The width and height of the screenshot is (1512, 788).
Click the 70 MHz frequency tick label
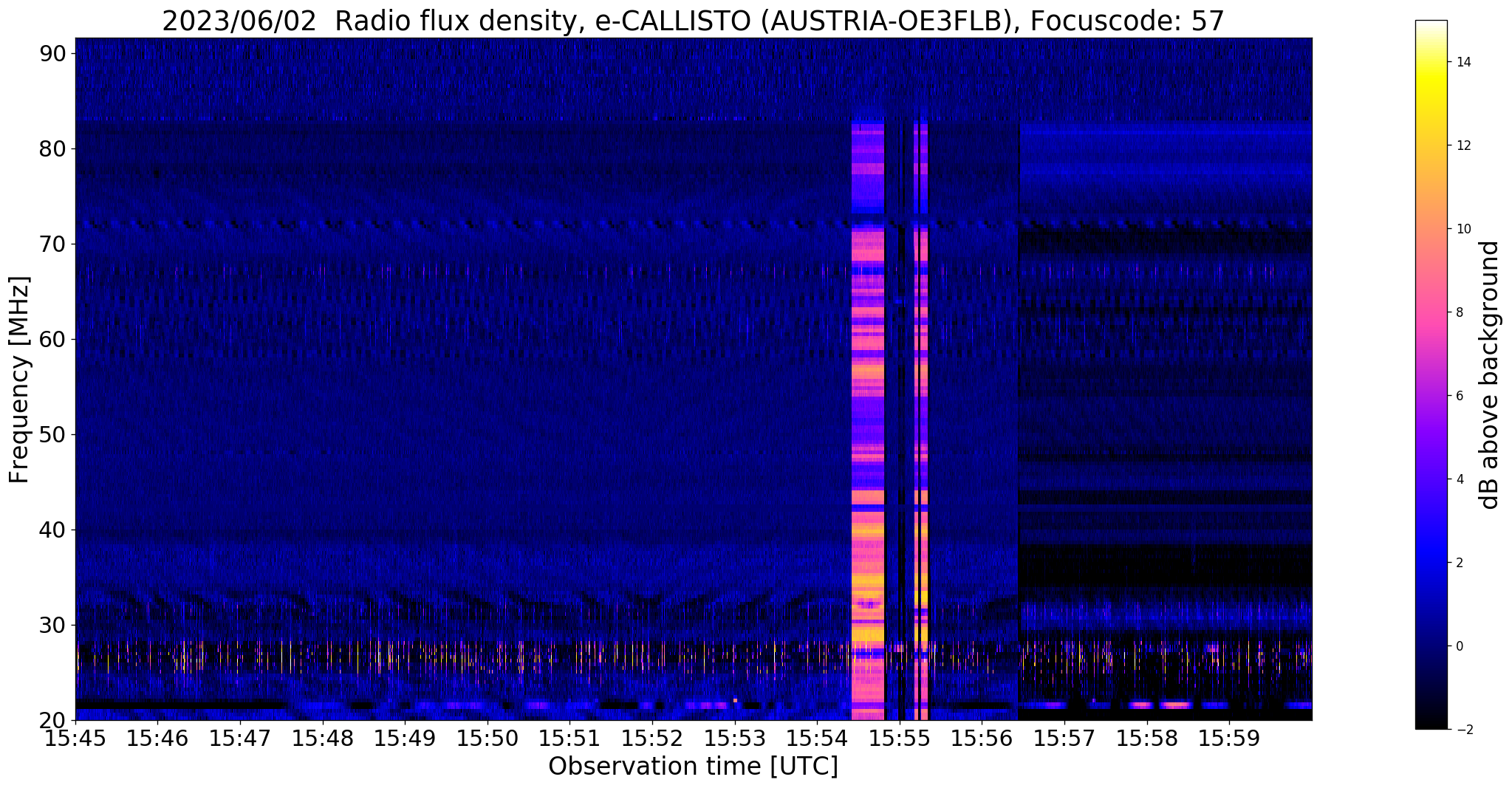[53, 244]
